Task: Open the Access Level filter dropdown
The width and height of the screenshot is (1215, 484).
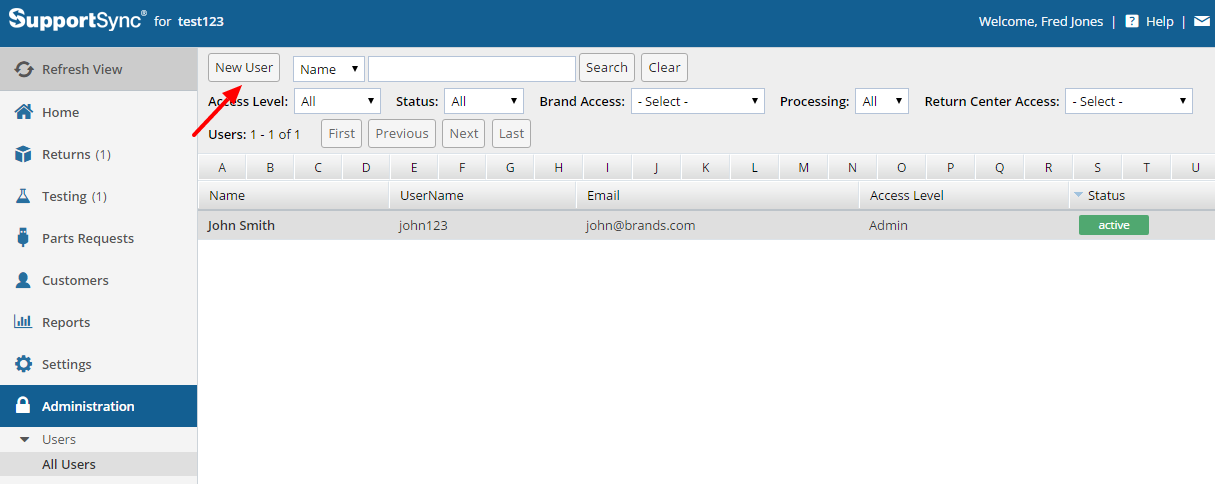Action: pyautogui.click(x=337, y=101)
